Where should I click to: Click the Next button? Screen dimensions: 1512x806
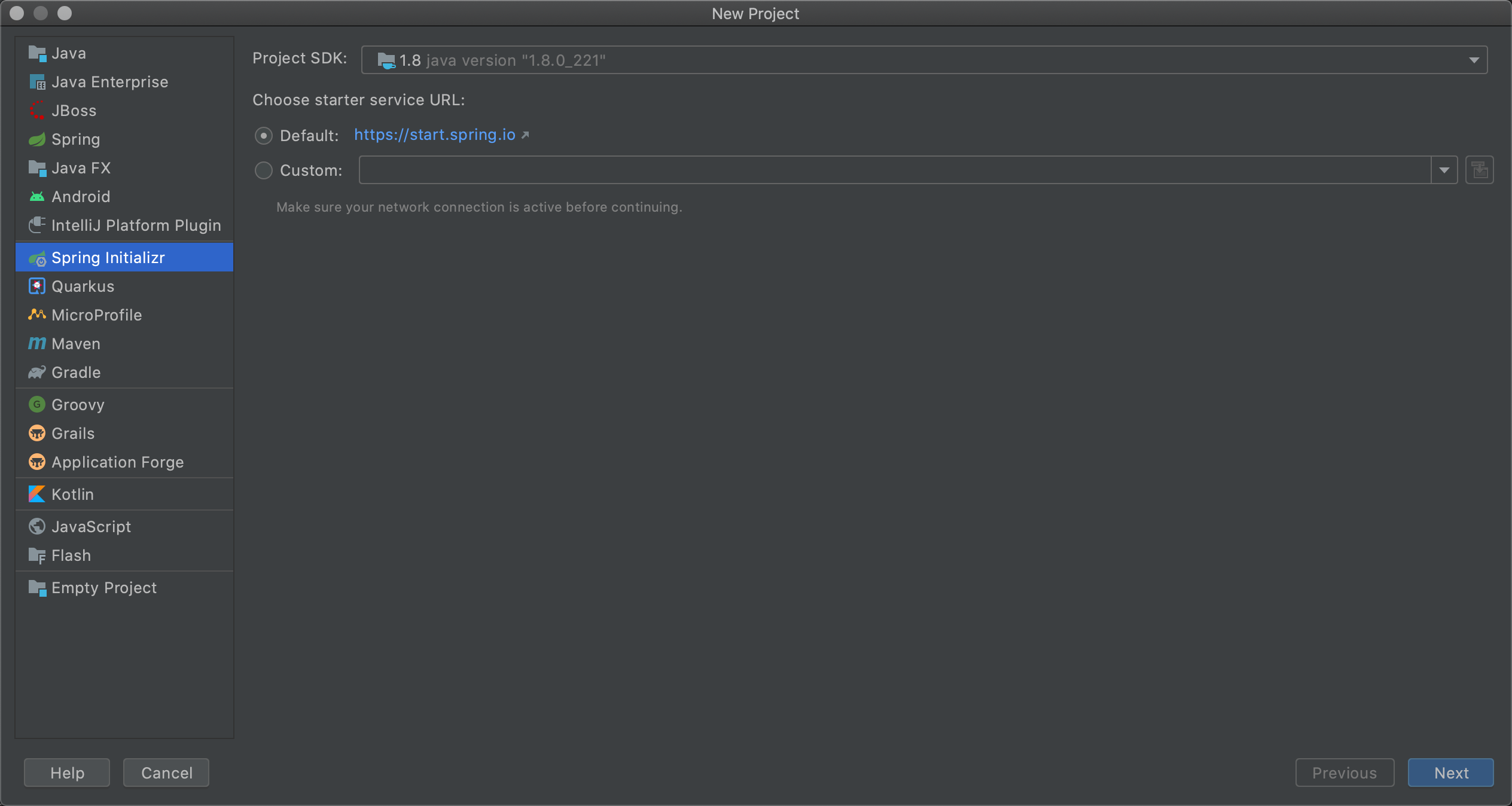pos(1450,773)
